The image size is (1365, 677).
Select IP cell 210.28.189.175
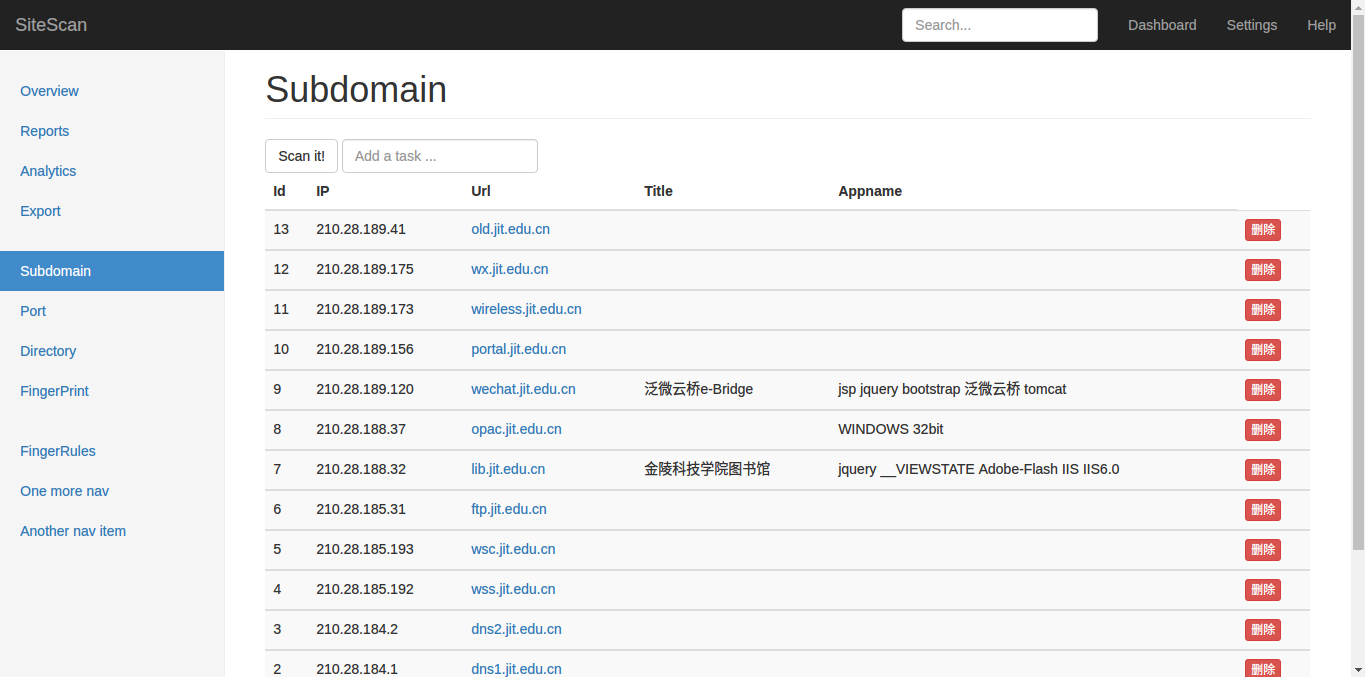(x=365, y=269)
